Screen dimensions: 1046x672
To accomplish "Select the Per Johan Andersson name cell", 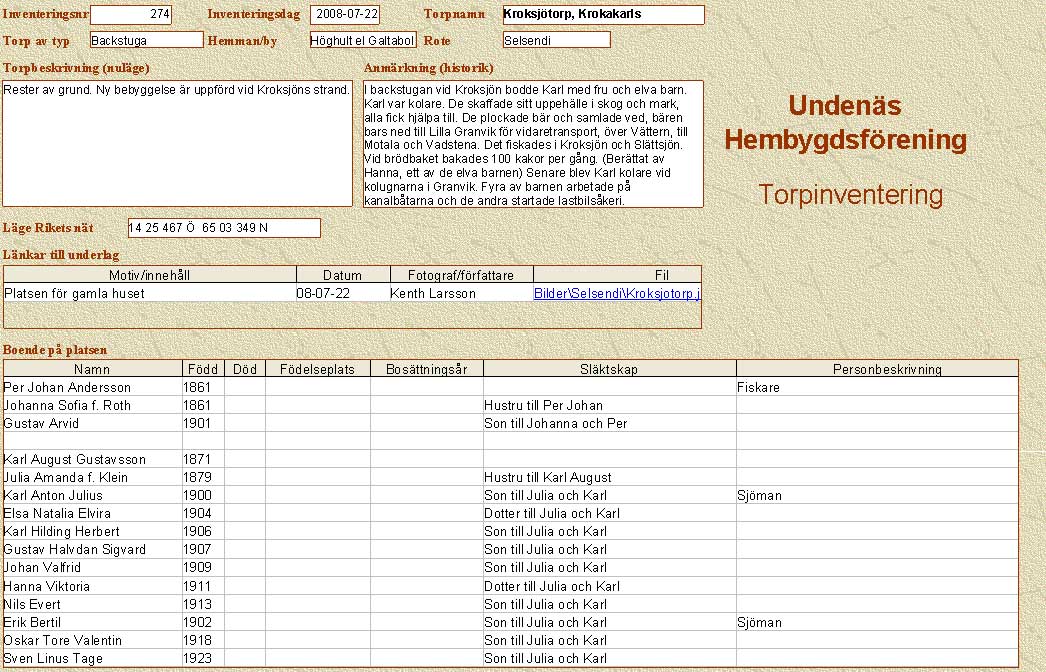I will pyautogui.click(x=68, y=387).
